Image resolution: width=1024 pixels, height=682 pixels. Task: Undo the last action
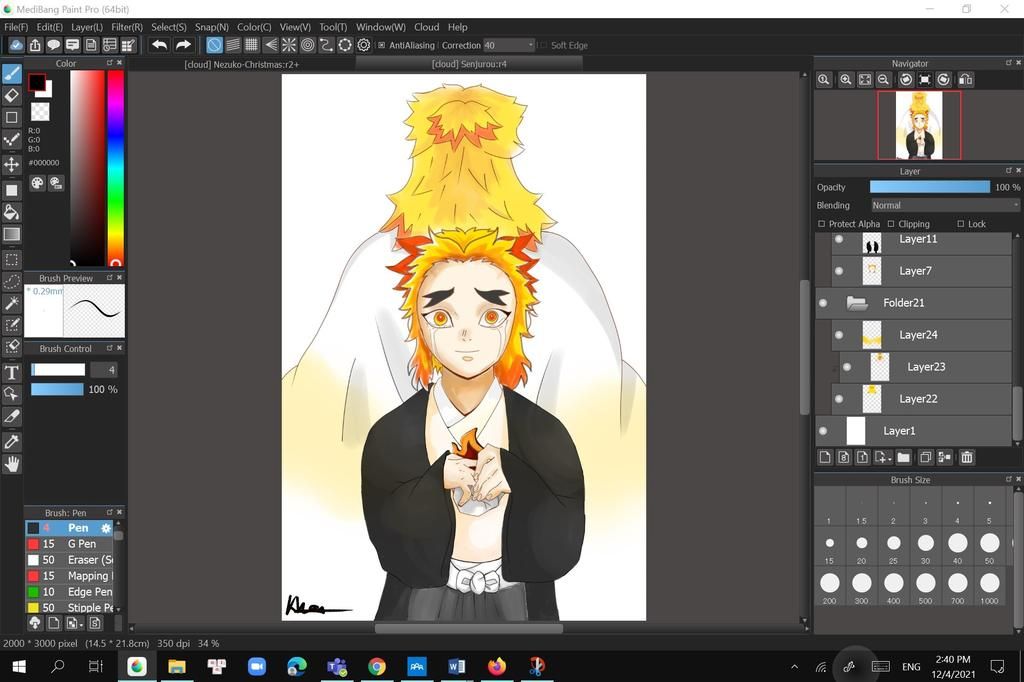[159, 45]
